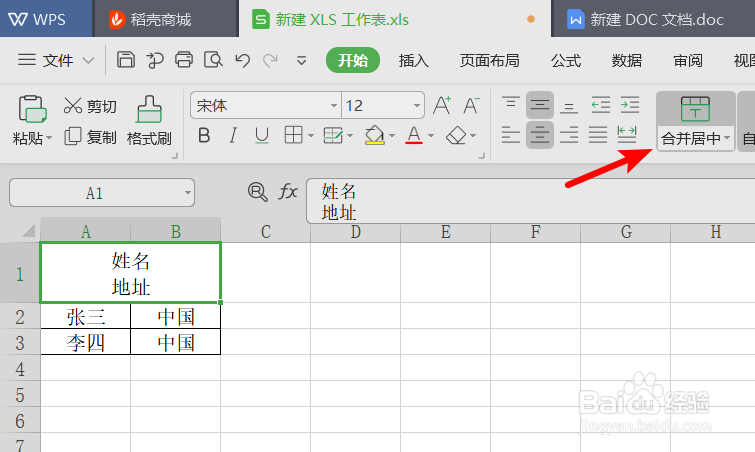Toggle Underline formatting
755x452 pixels.
tap(261, 136)
